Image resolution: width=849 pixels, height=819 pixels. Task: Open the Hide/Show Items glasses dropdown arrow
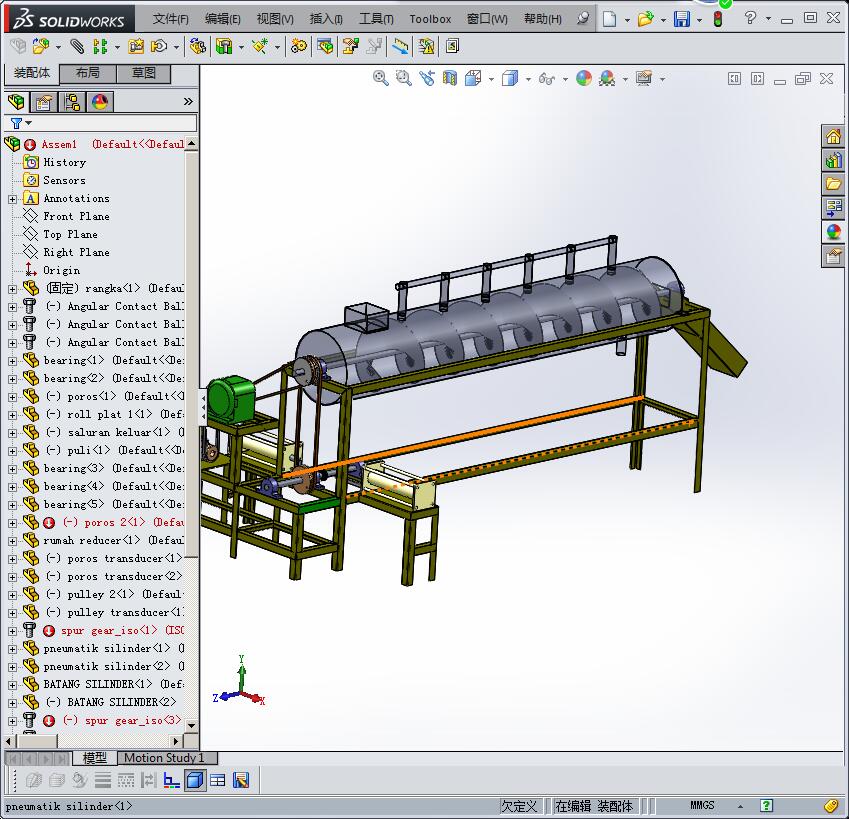tap(565, 79)
